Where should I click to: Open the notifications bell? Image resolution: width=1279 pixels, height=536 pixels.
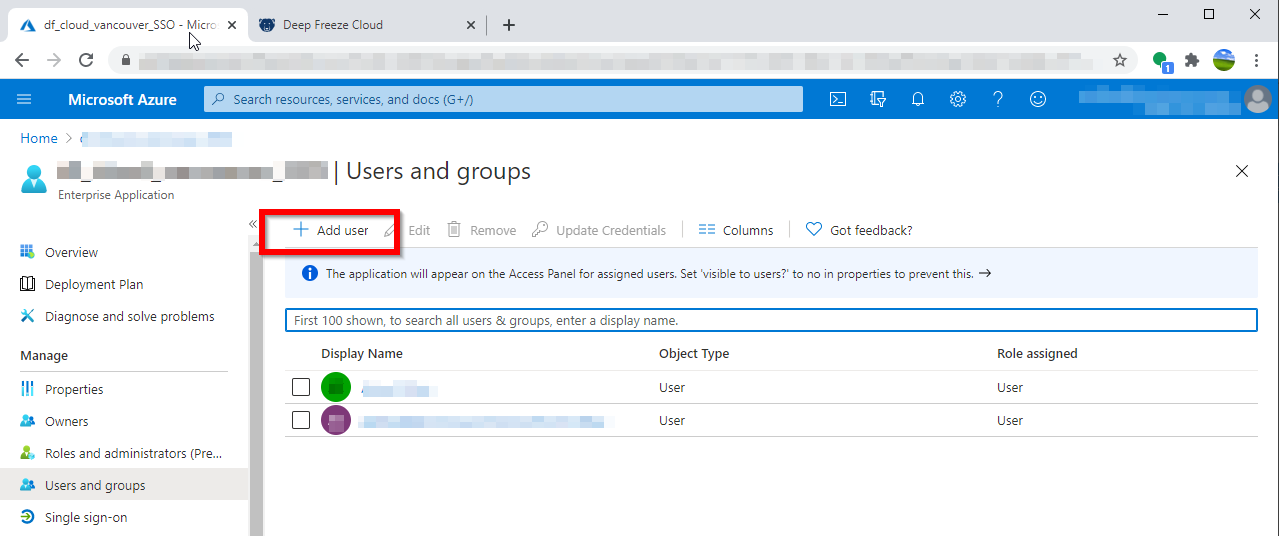(x=918, y=99)
